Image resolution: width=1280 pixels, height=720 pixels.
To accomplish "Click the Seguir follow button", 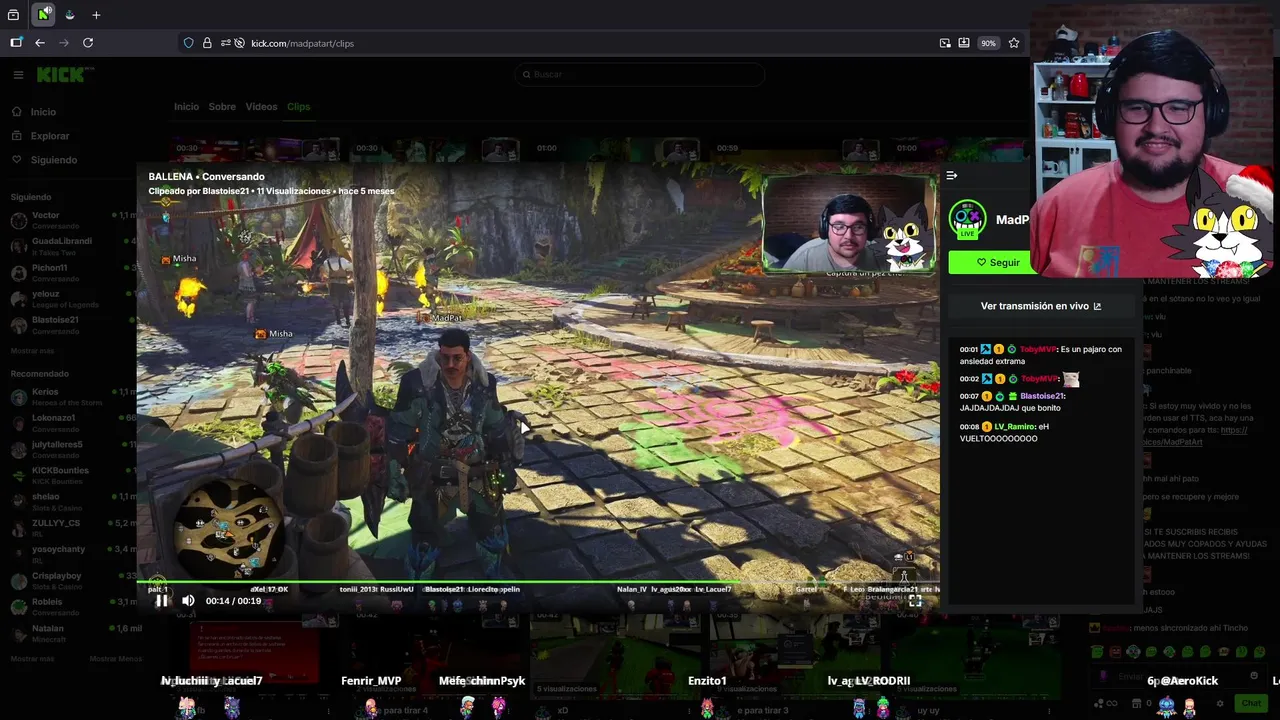I will [997, 262].
